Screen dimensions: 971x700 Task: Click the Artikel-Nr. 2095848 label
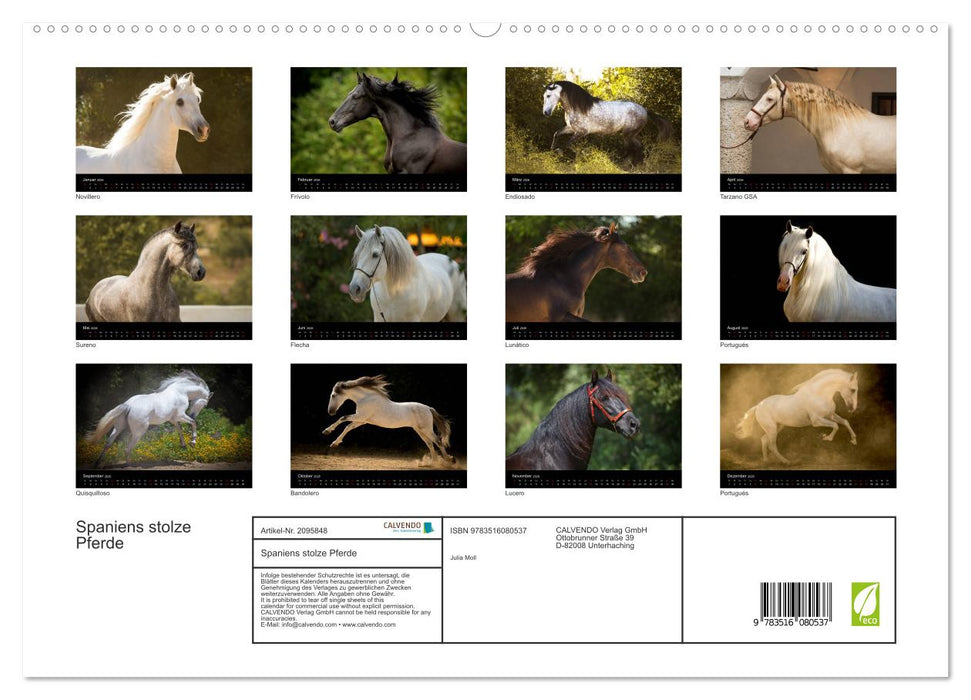click(294, 529)
